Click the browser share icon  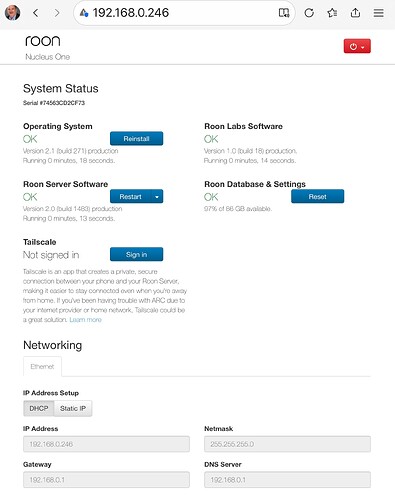[x=355, y=13]
